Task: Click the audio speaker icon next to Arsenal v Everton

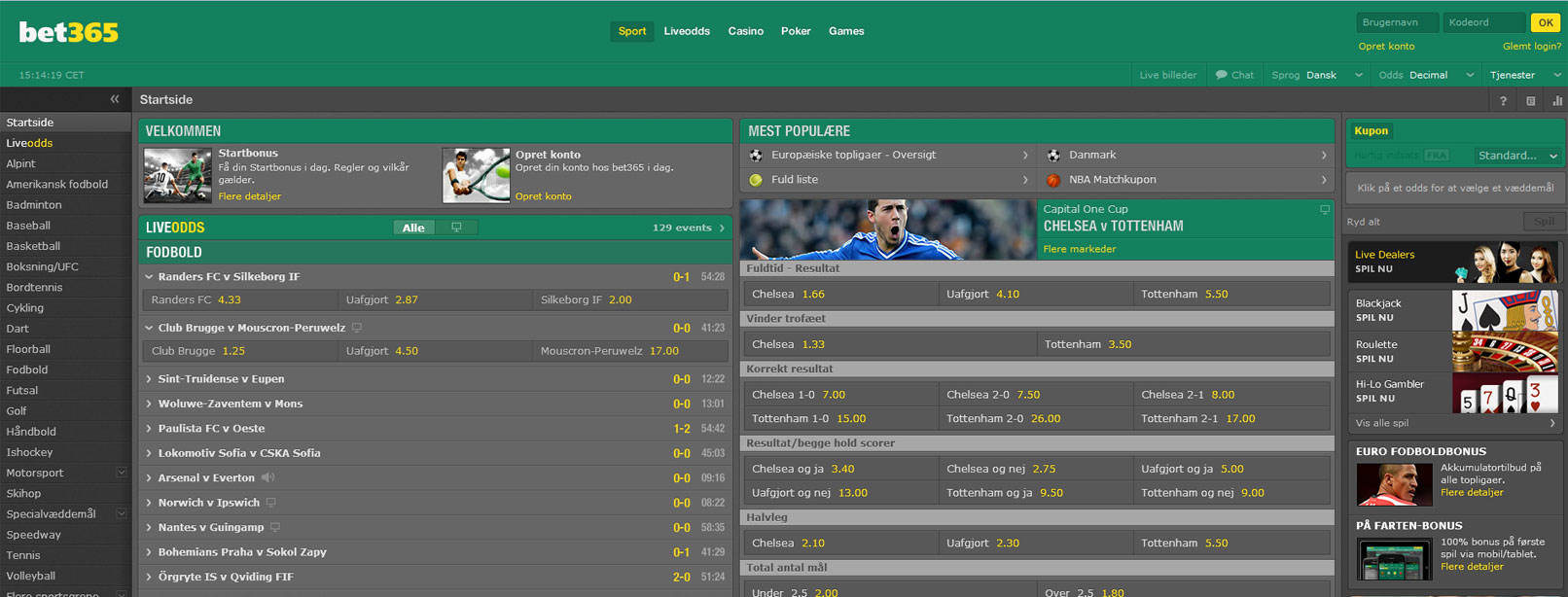Action: [267, 477]
